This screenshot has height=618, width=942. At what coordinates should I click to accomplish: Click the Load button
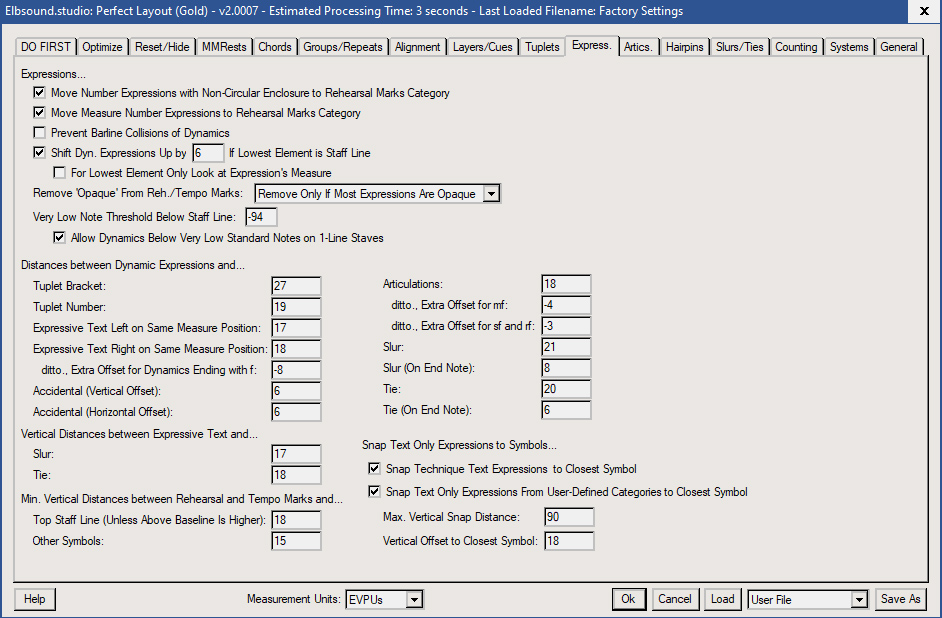(x=722, y=599)
